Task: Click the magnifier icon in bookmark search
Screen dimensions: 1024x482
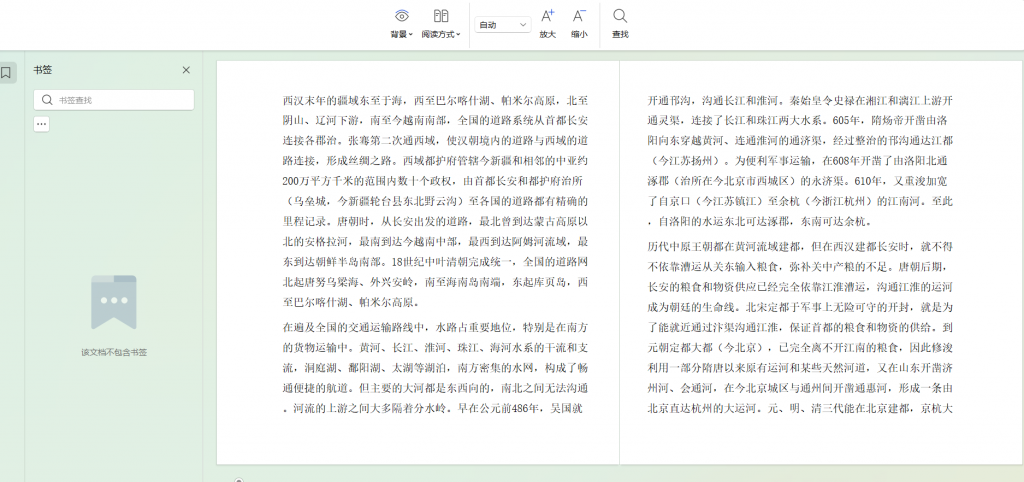Action: tap(47, 100)
